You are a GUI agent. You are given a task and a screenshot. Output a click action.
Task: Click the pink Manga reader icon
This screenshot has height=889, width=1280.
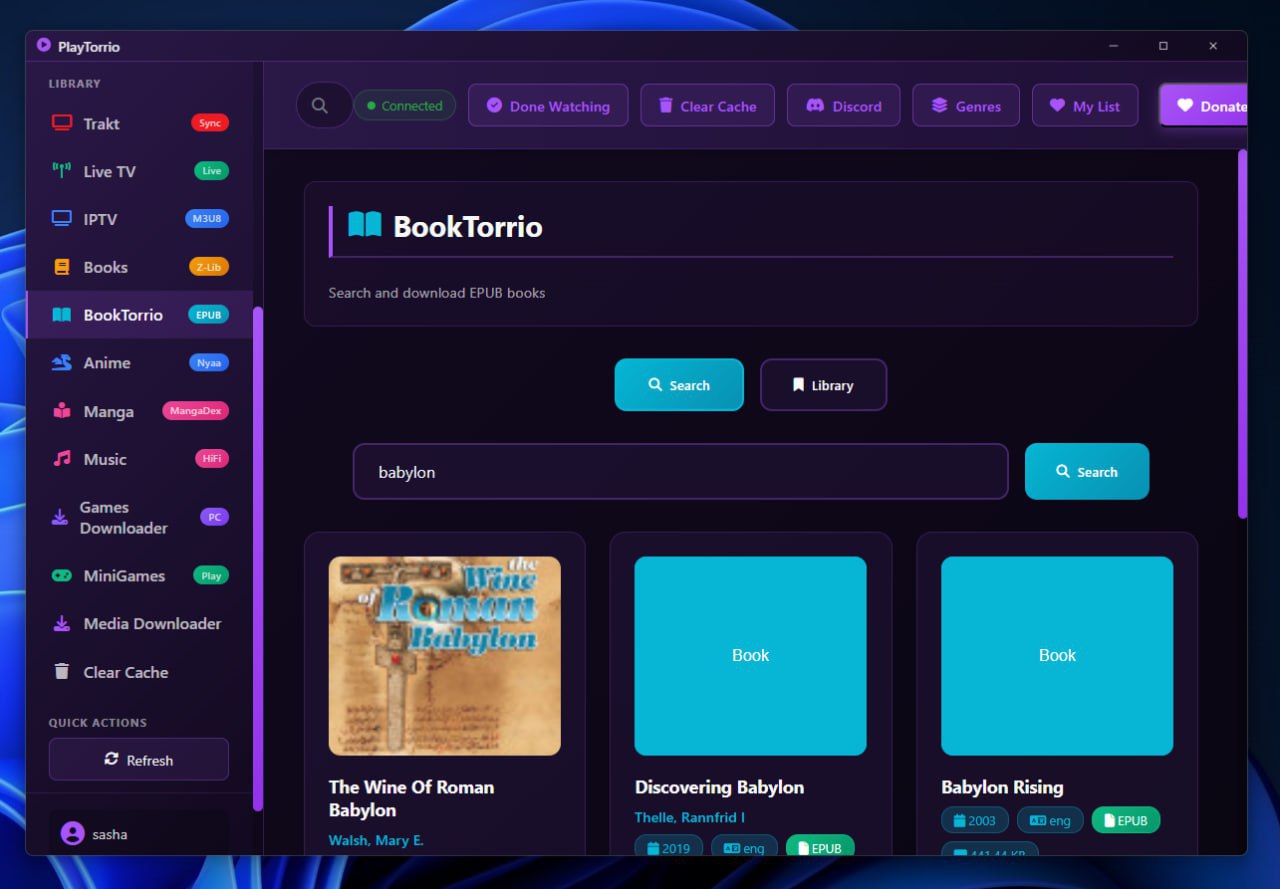(62, 411)
